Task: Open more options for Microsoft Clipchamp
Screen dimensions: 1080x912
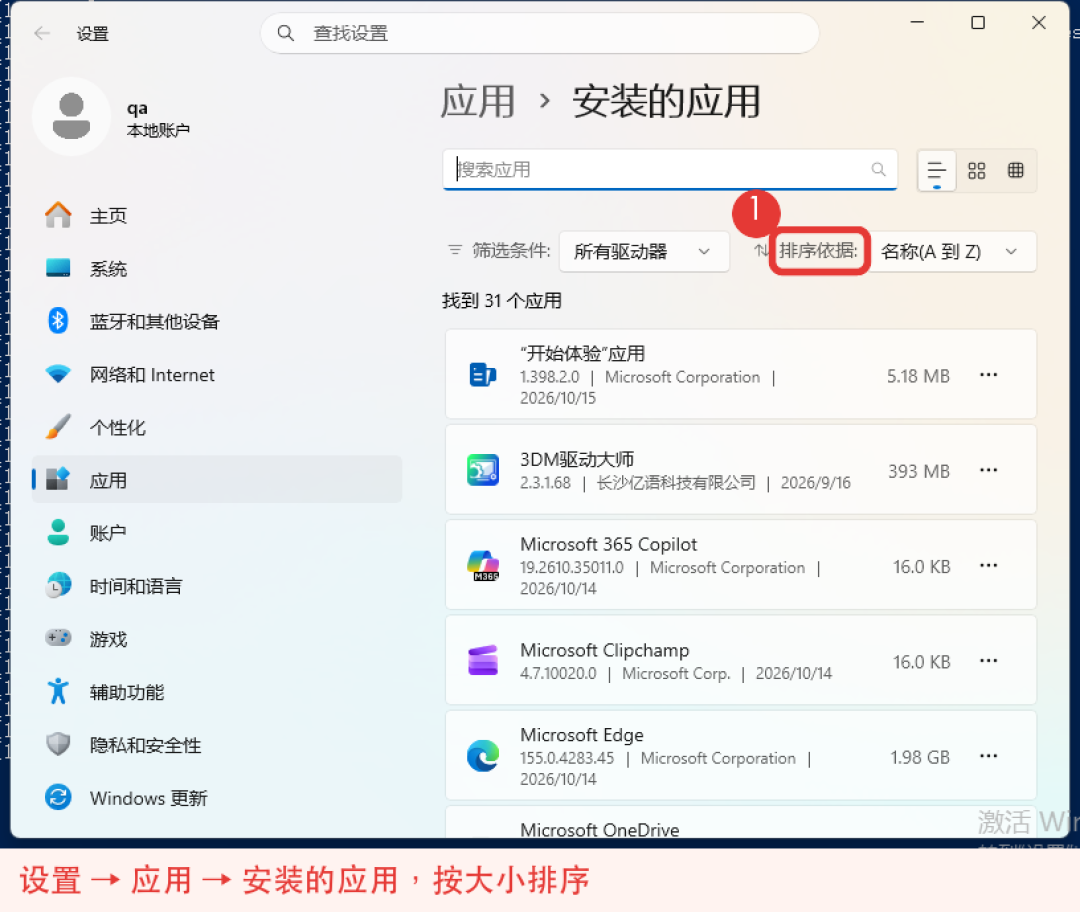Action: (x=988, y=661)
